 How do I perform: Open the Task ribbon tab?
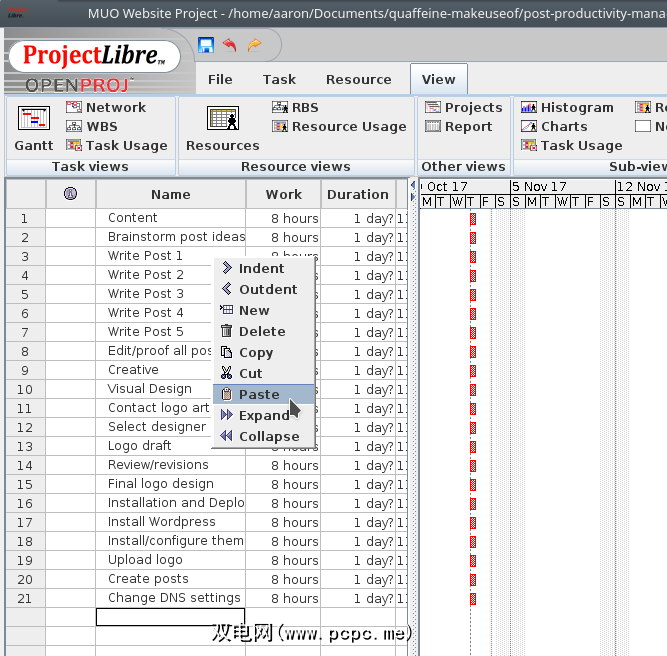click(279, 80)
